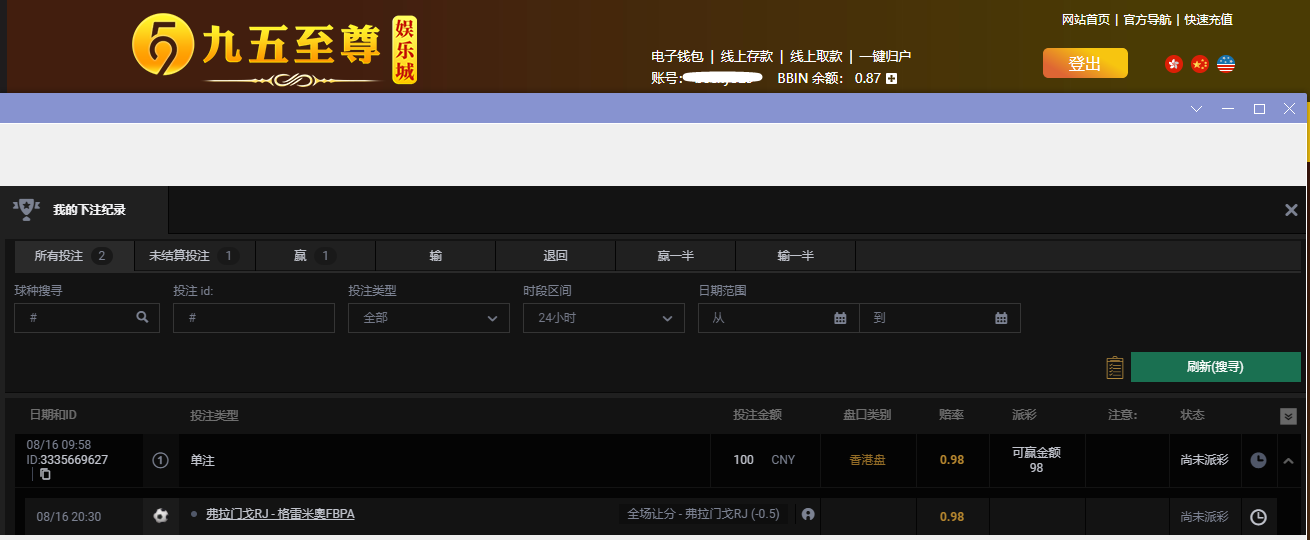The width and height of the screenshot is (1310, 540).
Task: Click the search magnifier in 球种搜寻 field
Action: tap(142, 317)
